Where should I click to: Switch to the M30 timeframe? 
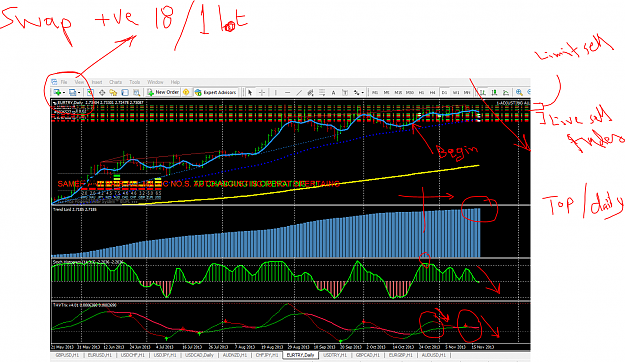(410, 92)
